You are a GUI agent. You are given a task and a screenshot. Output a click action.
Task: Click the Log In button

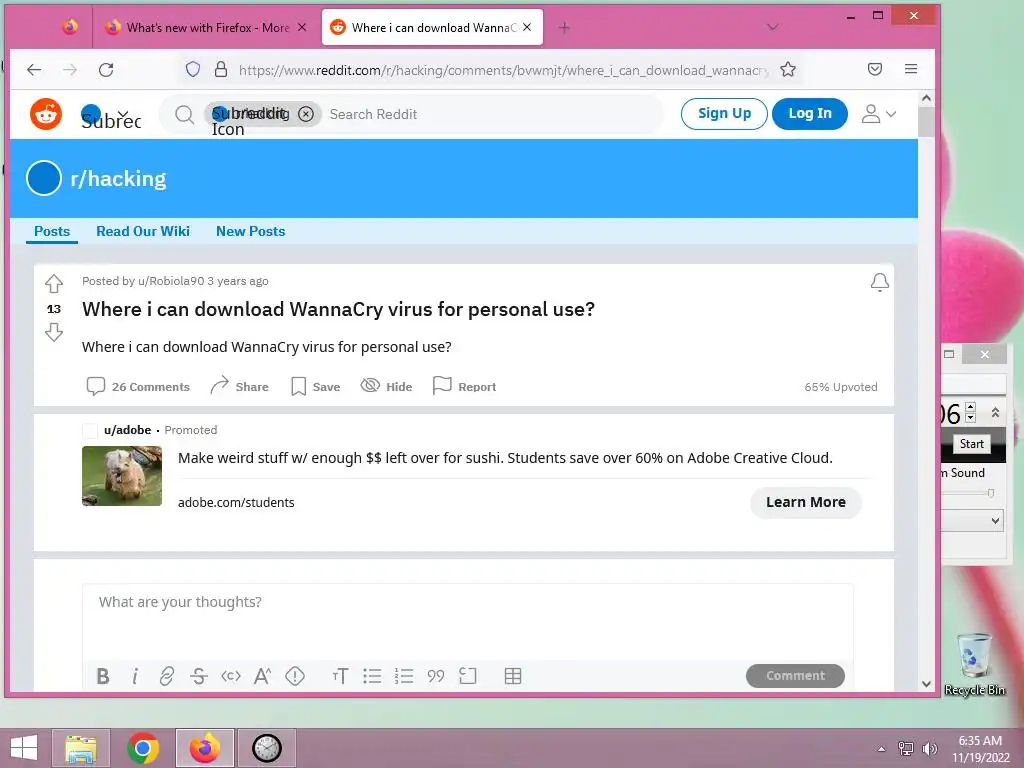pos(810,114)
